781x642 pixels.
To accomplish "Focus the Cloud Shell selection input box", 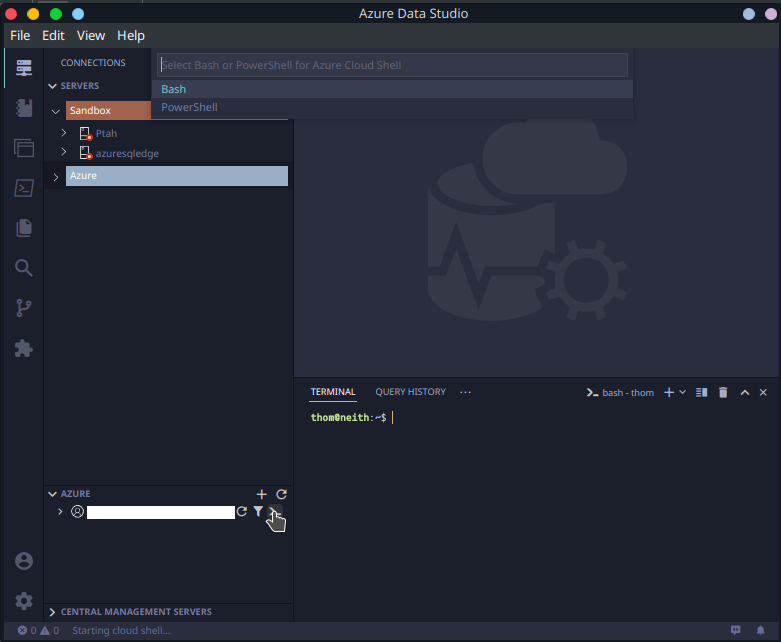I will tap(392, 65).
